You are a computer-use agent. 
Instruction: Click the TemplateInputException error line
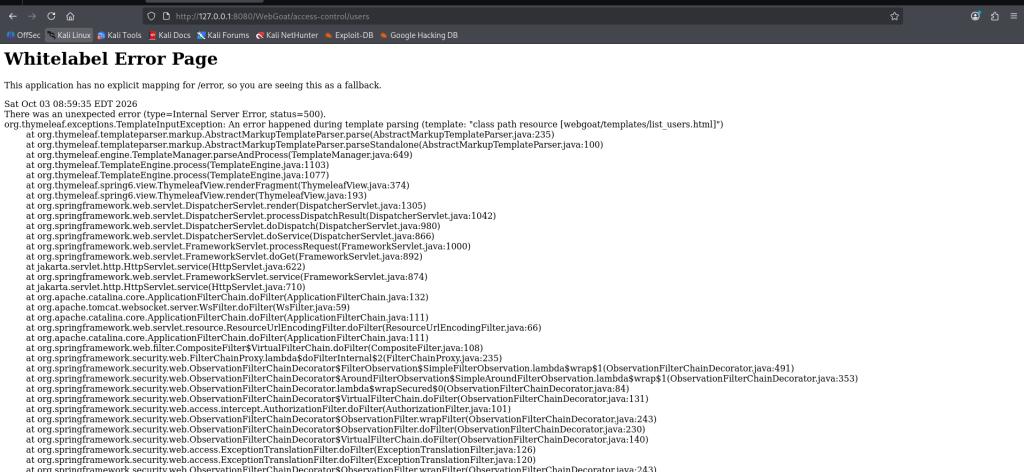[364, 124]
